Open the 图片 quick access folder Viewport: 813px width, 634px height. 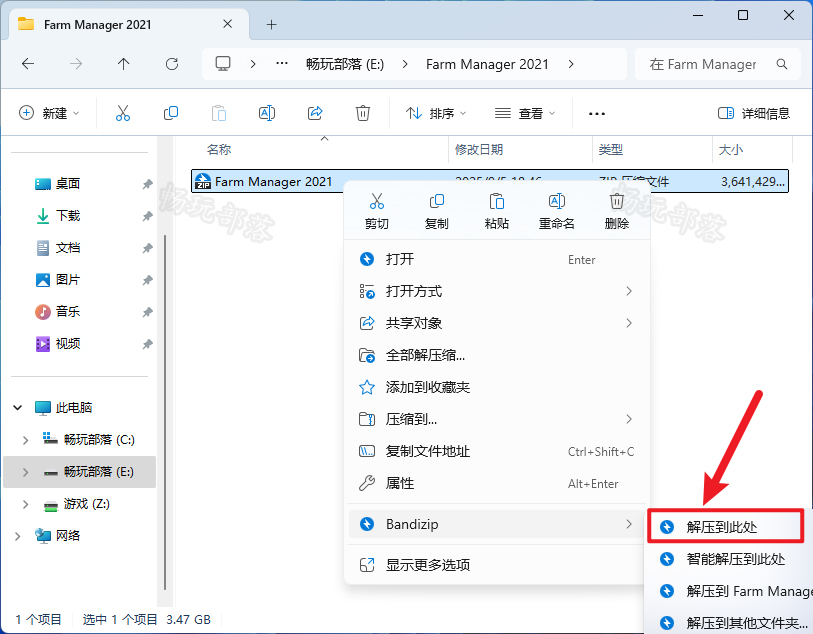[67, 280]
